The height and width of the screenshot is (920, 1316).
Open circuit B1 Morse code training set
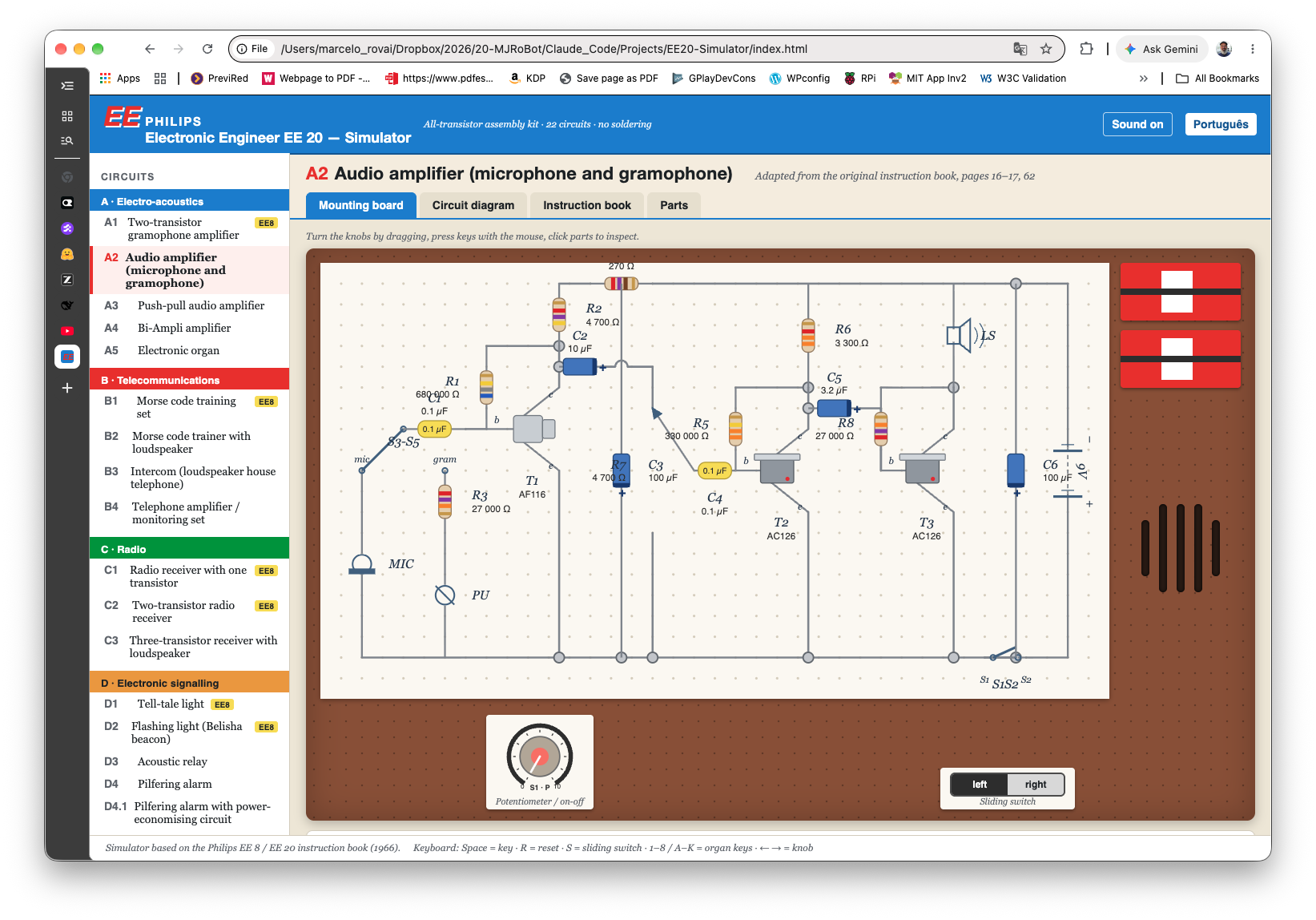189,407
